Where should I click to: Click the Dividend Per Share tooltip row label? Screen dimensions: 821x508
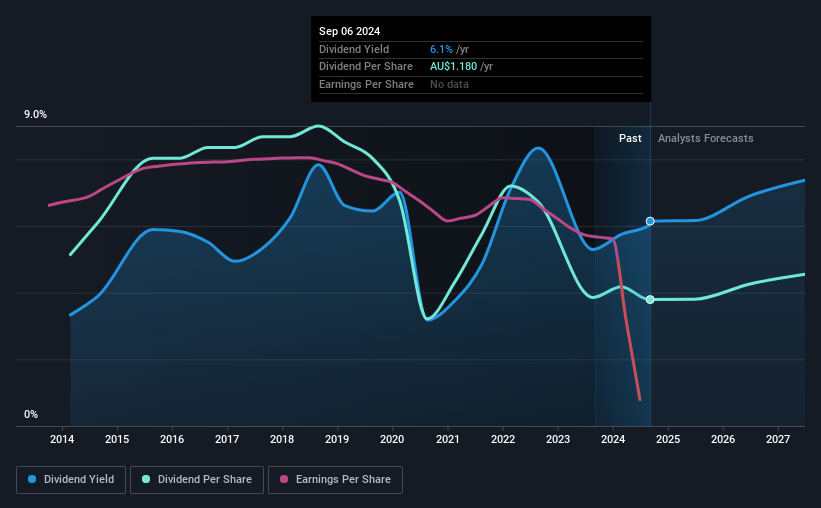coord(365,67)
